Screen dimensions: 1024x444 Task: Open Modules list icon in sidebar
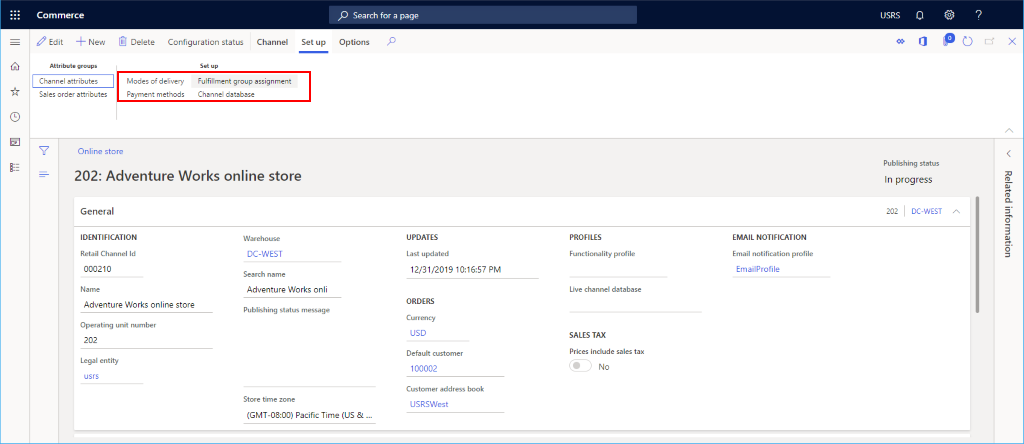[15, 167]
